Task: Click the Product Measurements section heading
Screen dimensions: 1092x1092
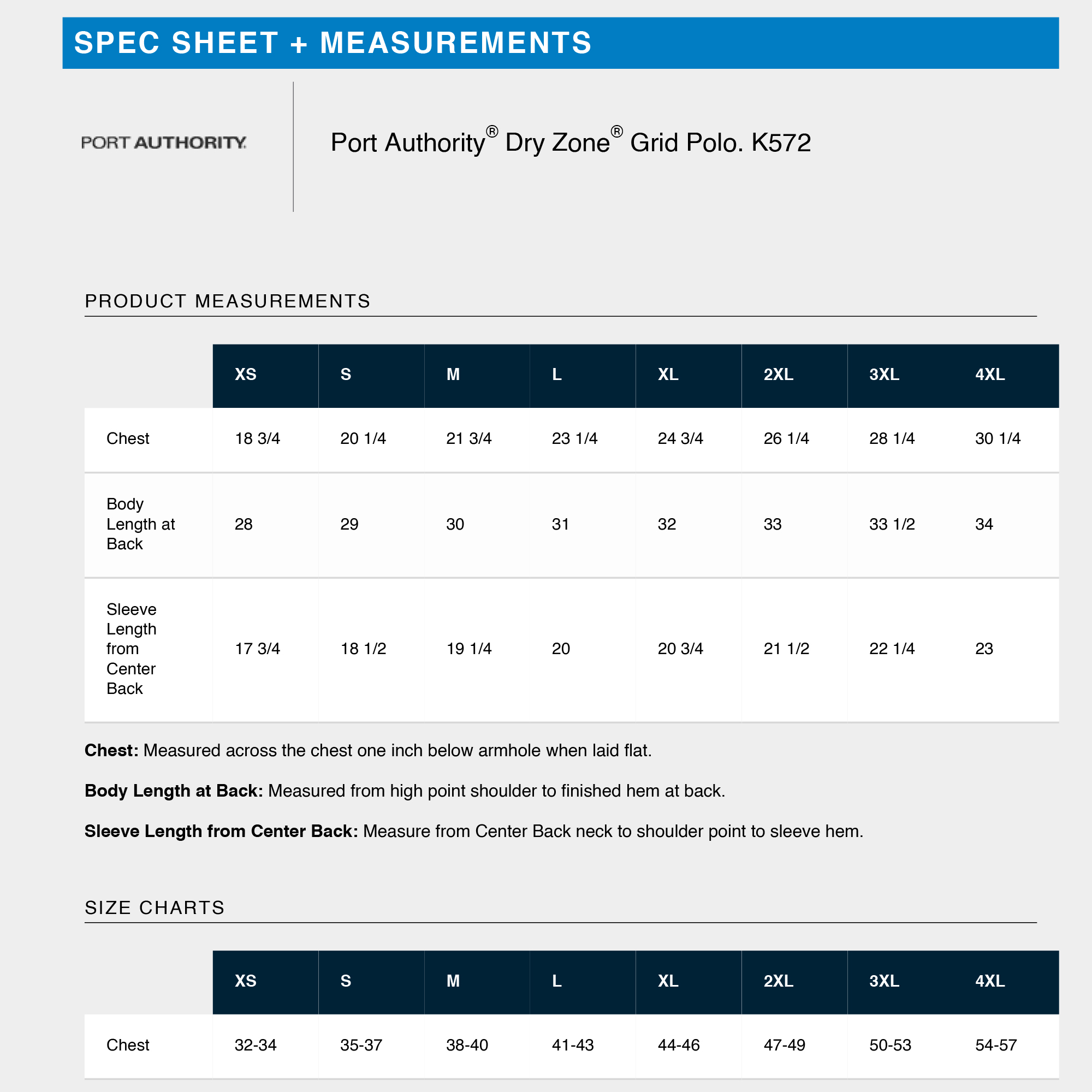Action: [227, 301]
